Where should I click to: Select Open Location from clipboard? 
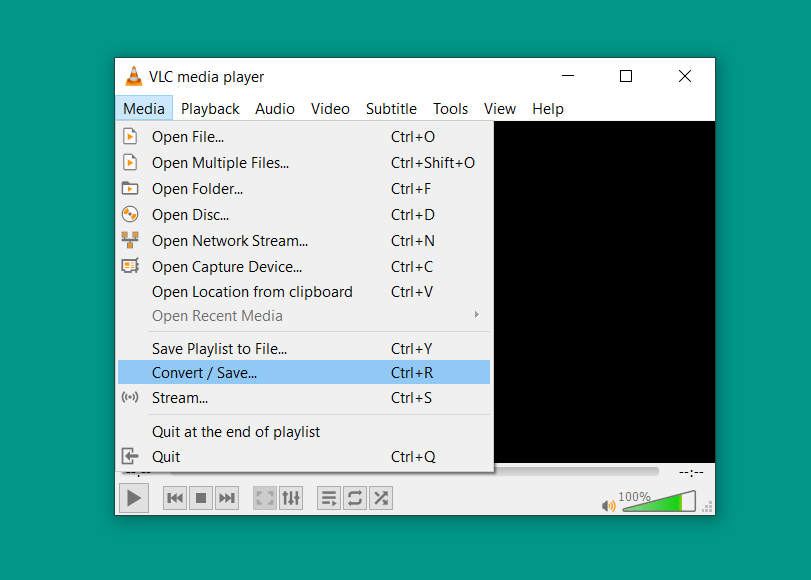pyautogui.click(x=304, y=292)
